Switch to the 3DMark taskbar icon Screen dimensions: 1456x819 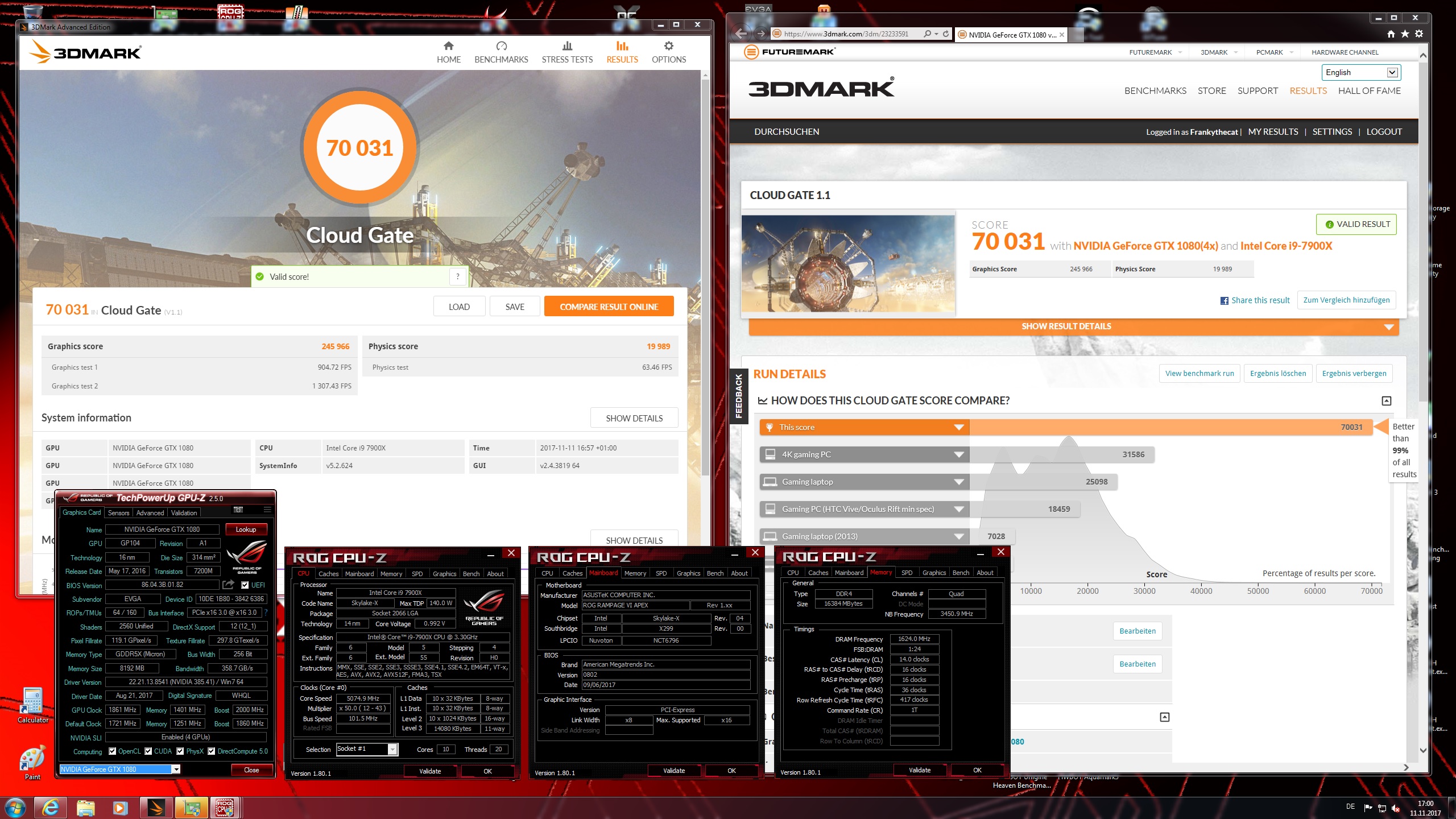tap(155, 808)
